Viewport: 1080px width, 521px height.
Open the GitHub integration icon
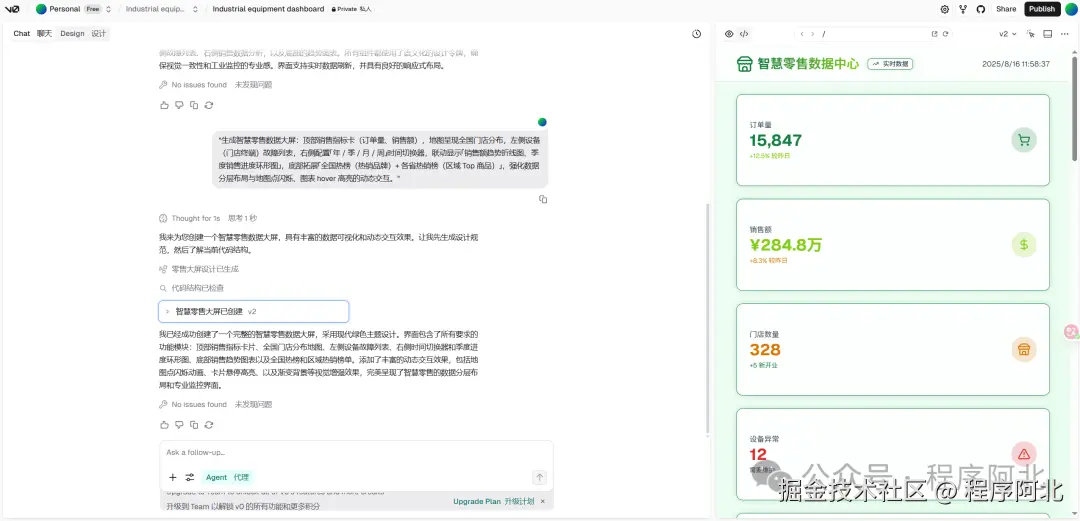(x=981, y=9)
